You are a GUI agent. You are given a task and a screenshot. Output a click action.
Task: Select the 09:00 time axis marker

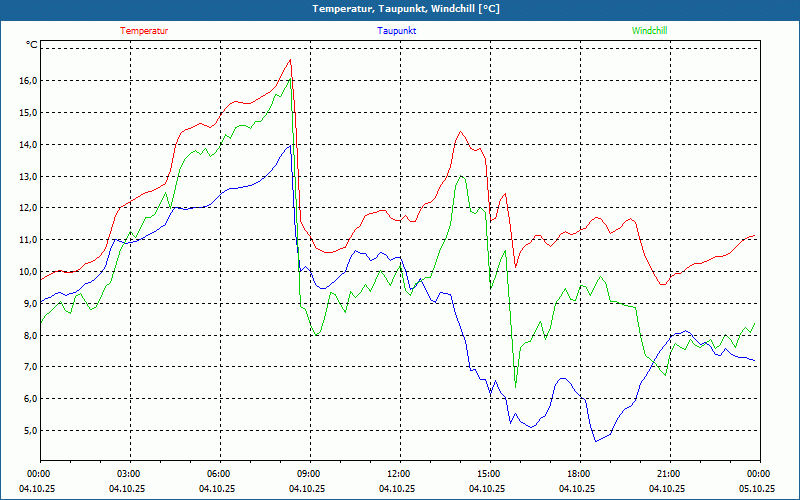[309, 474]
